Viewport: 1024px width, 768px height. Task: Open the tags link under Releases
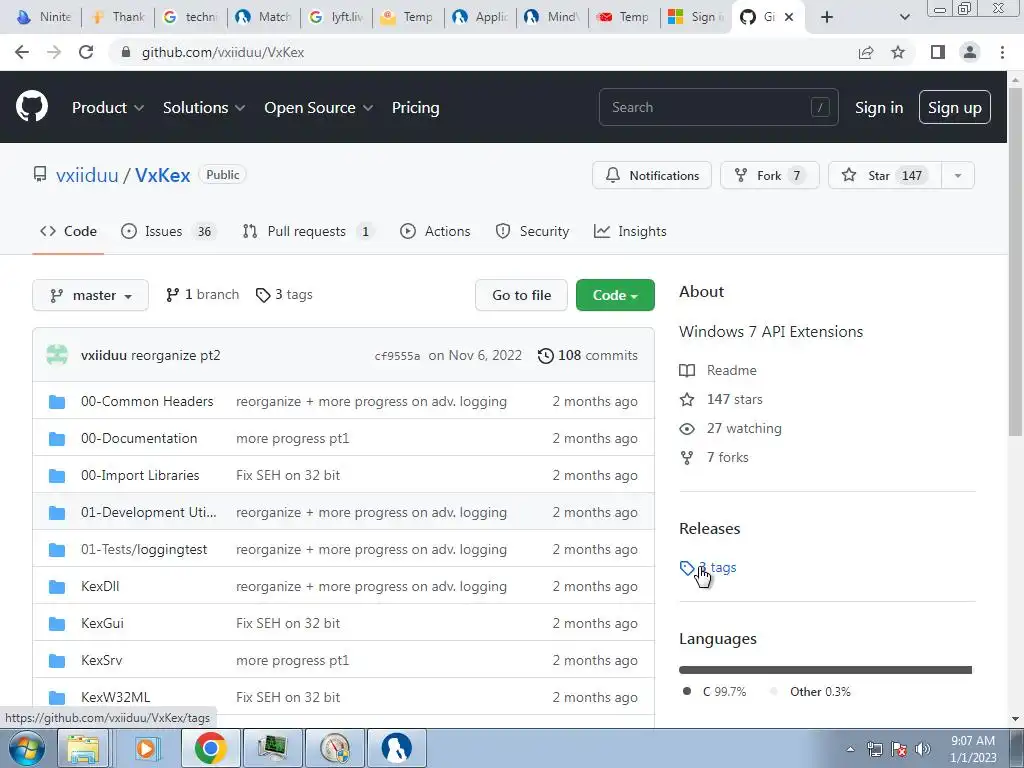click(x=708, y=568)
